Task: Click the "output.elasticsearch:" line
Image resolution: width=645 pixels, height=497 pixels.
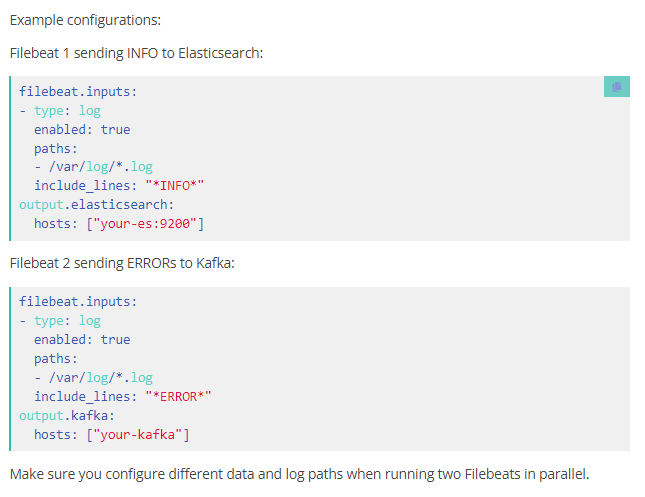Action: click(97, 204)
